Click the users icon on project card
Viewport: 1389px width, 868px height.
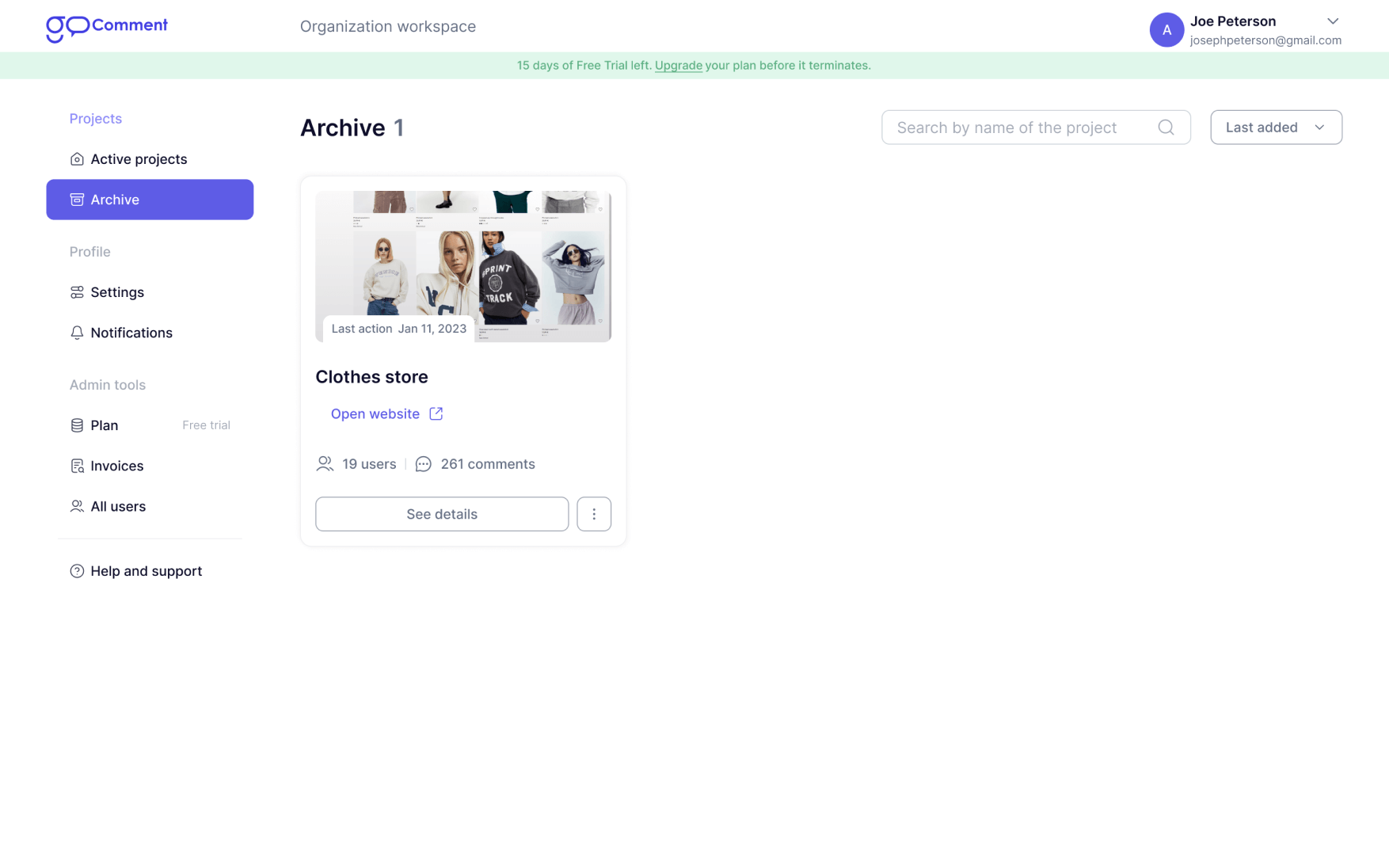click(x=325, y=464)
